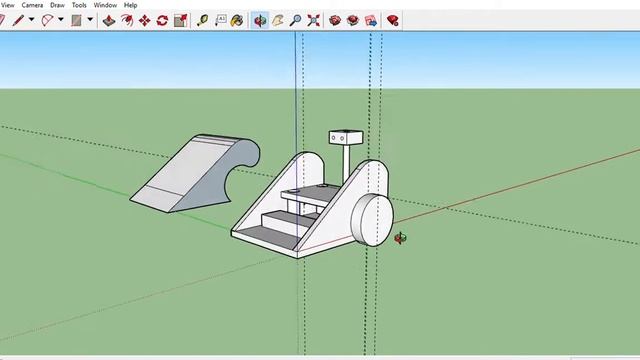Select the Line pencil tool
Image resolution: width=640 pixels, height=360 pixels.
[x=18, y=20]
